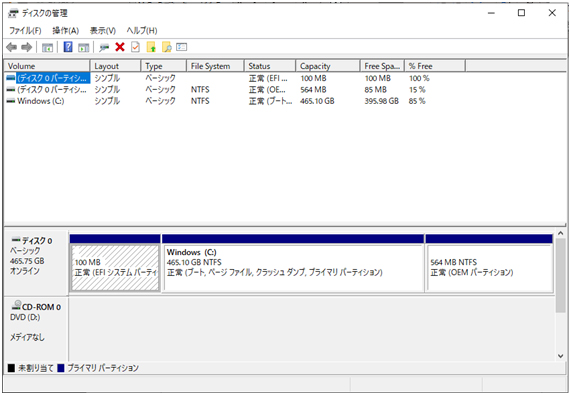Click the scroll down arrow in disk pane
This screenshot has width=571, height=395.
[560, 356]
